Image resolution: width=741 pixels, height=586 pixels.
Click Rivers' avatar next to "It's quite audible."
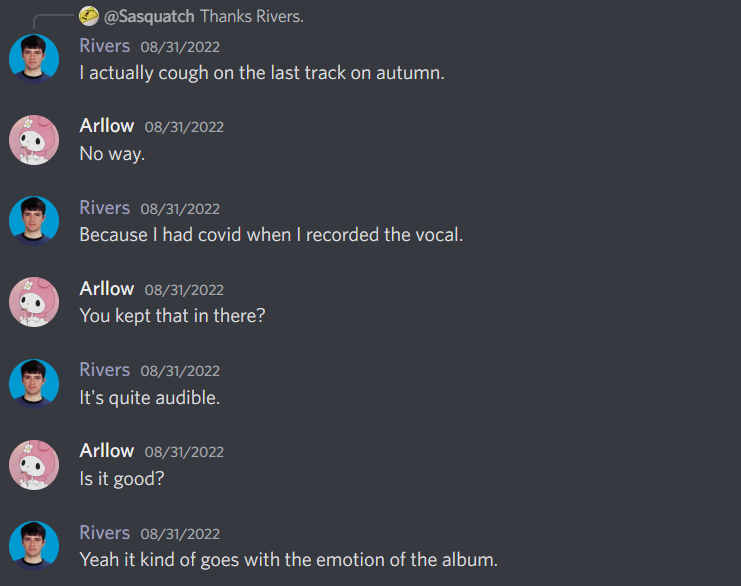[34, 382]
